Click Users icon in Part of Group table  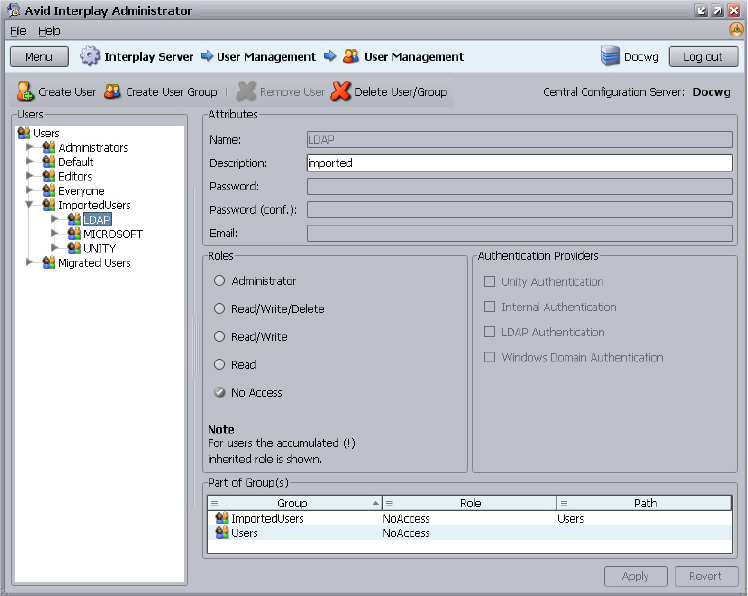(222, 533)
